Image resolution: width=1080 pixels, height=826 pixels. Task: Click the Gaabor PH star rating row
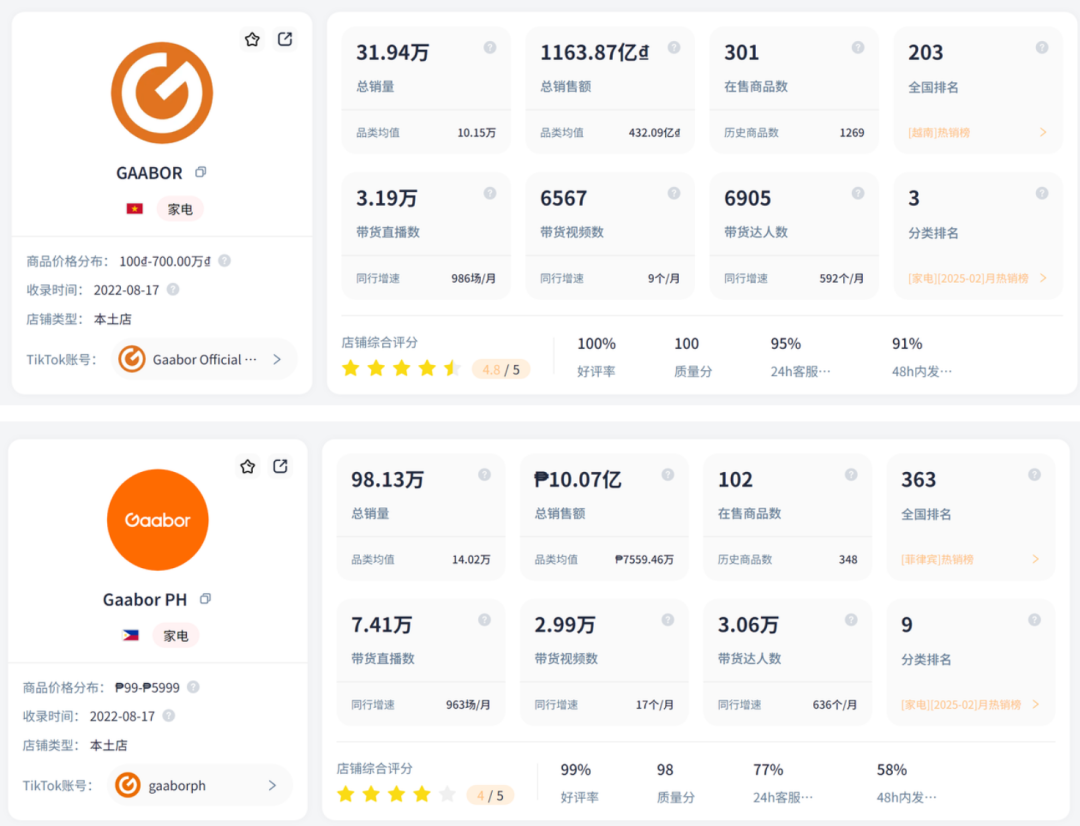click(397, 794)
